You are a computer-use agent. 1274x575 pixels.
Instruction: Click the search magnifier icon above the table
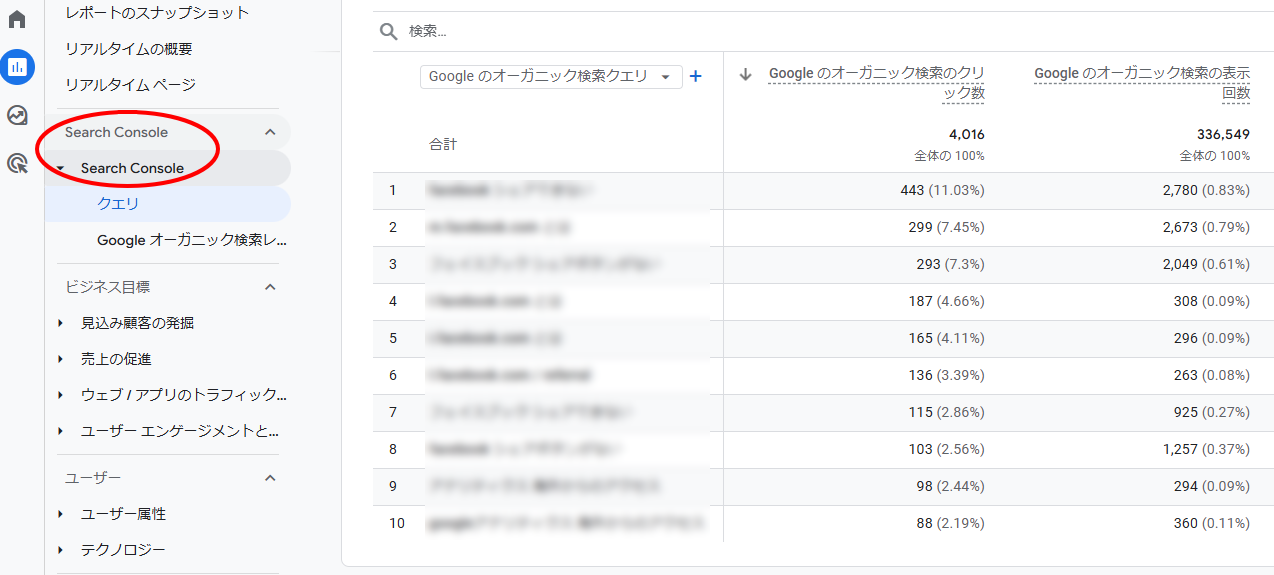[389, 31]
